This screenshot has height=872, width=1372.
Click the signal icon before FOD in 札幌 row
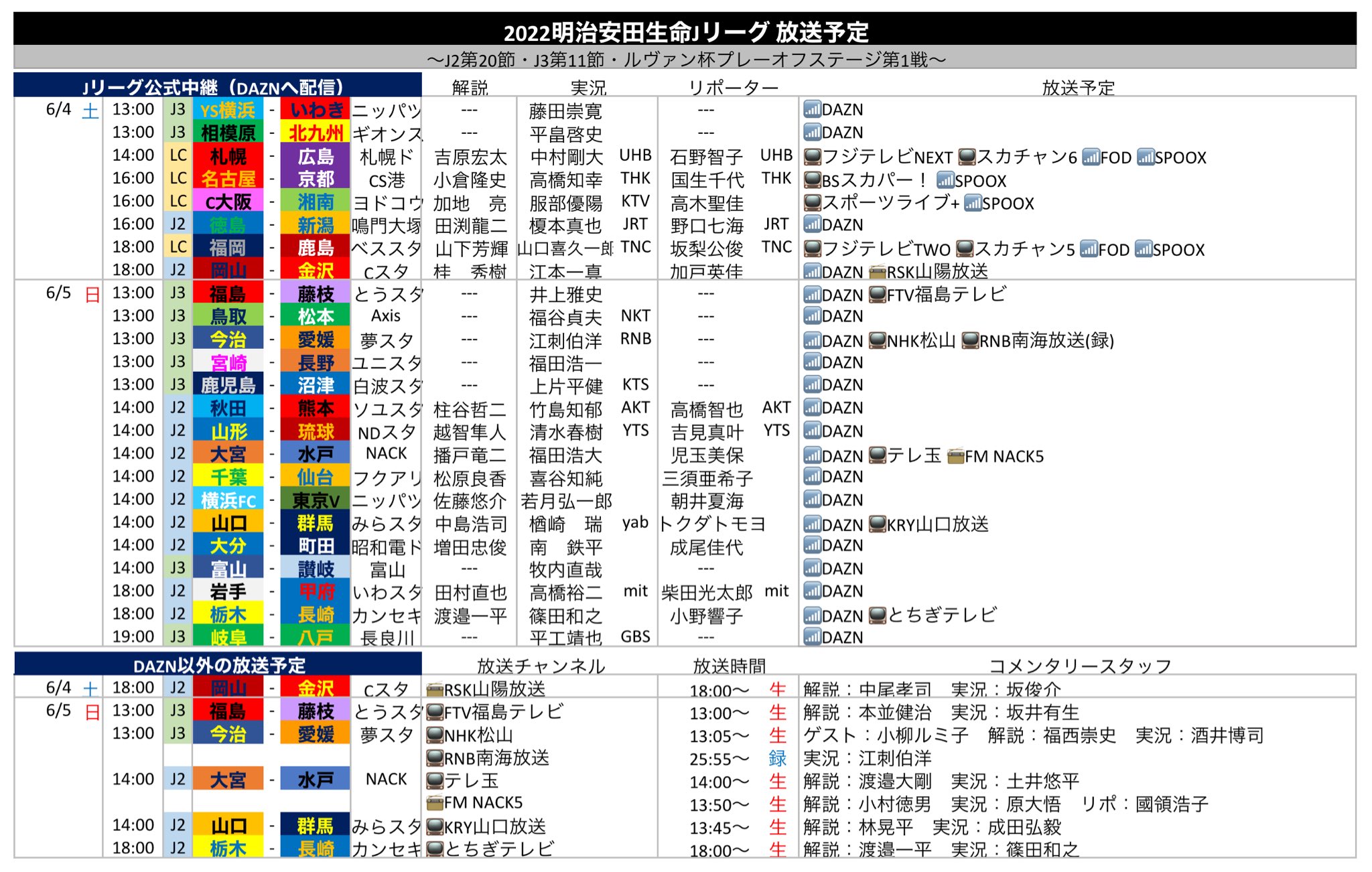click(x=1091, y=157)
